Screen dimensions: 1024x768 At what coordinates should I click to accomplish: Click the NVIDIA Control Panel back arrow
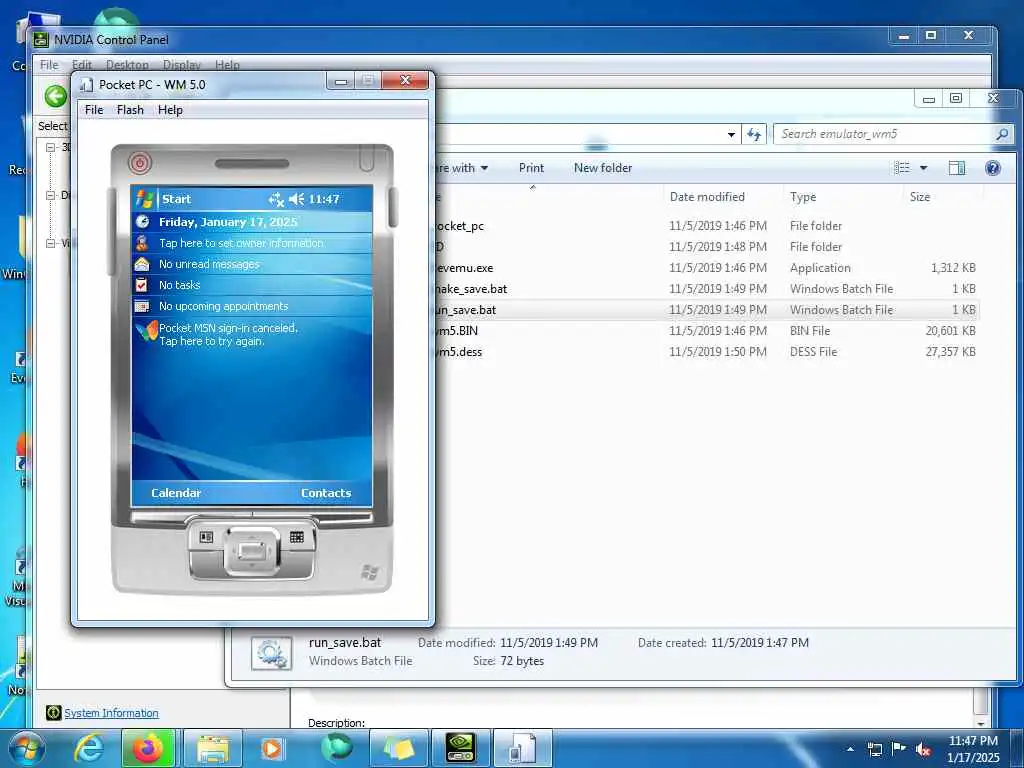(56, 97)
